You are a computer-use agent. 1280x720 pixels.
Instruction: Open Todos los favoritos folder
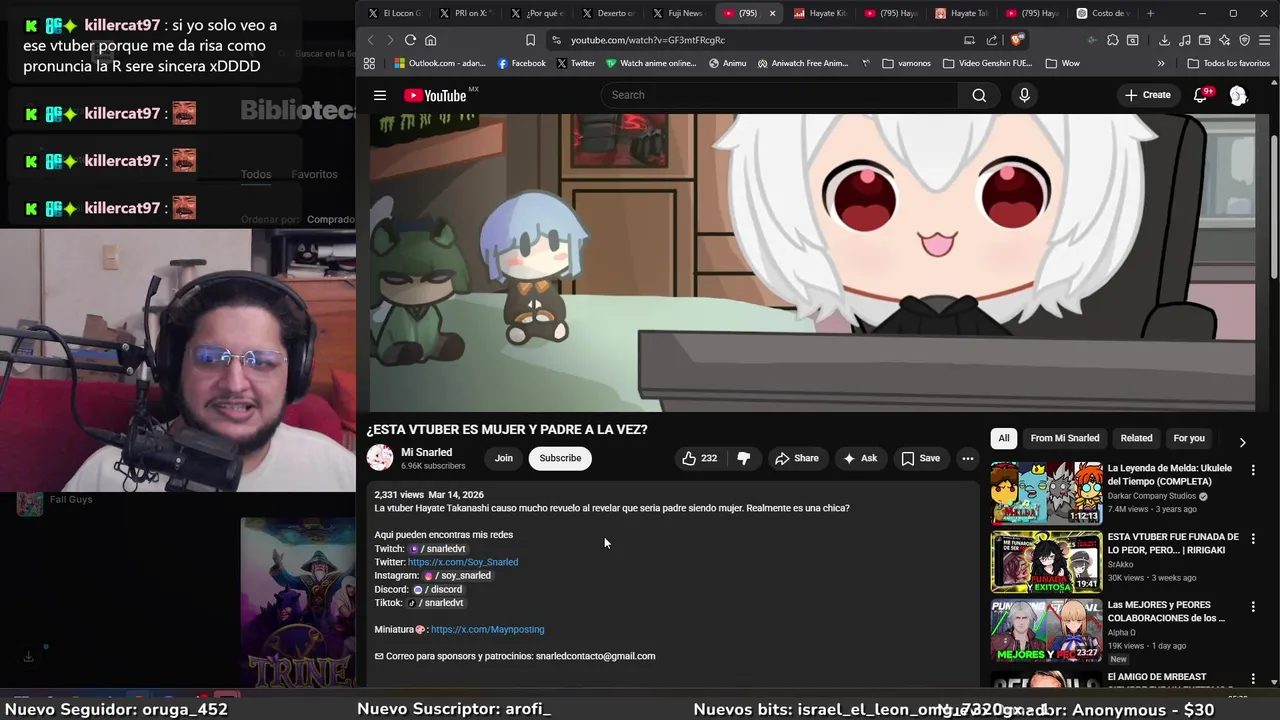[x=1228, y=63]
